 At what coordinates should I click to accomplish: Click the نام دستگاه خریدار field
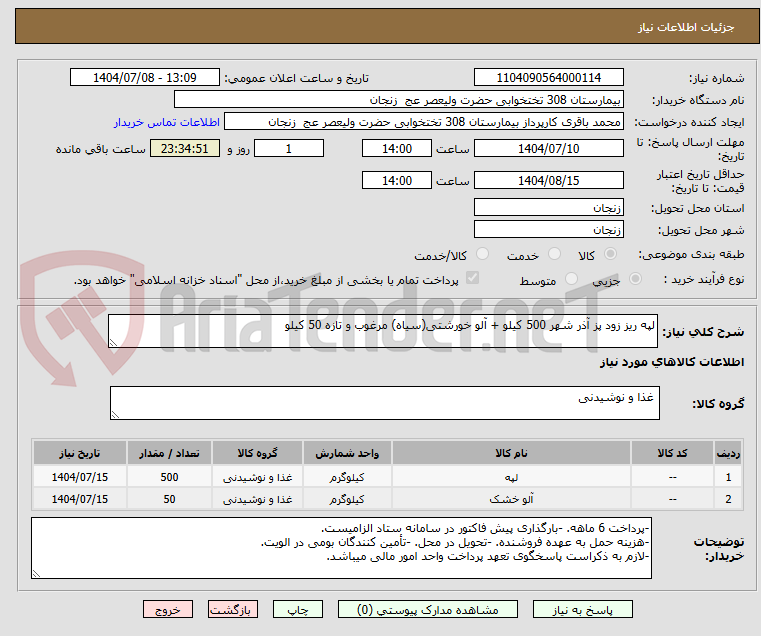tap(398, 100)
